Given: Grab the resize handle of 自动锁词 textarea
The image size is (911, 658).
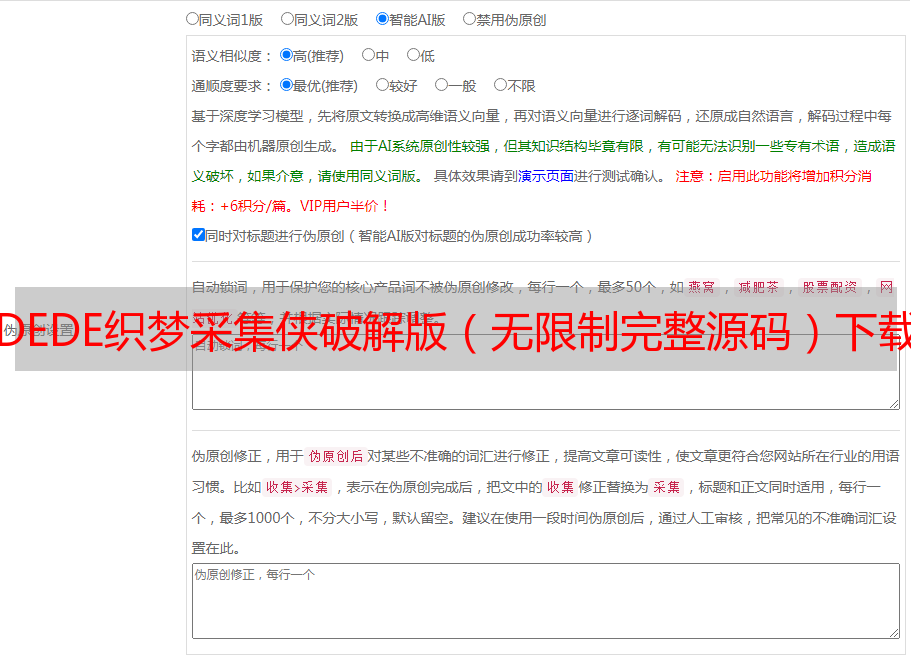Looking at the screenshot, I should point(894,404).
